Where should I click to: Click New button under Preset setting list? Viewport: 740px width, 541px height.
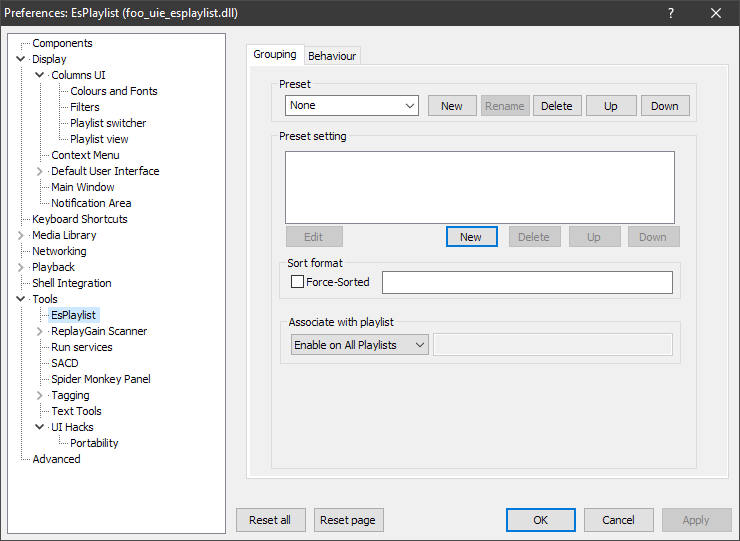(x=471, y=237)
